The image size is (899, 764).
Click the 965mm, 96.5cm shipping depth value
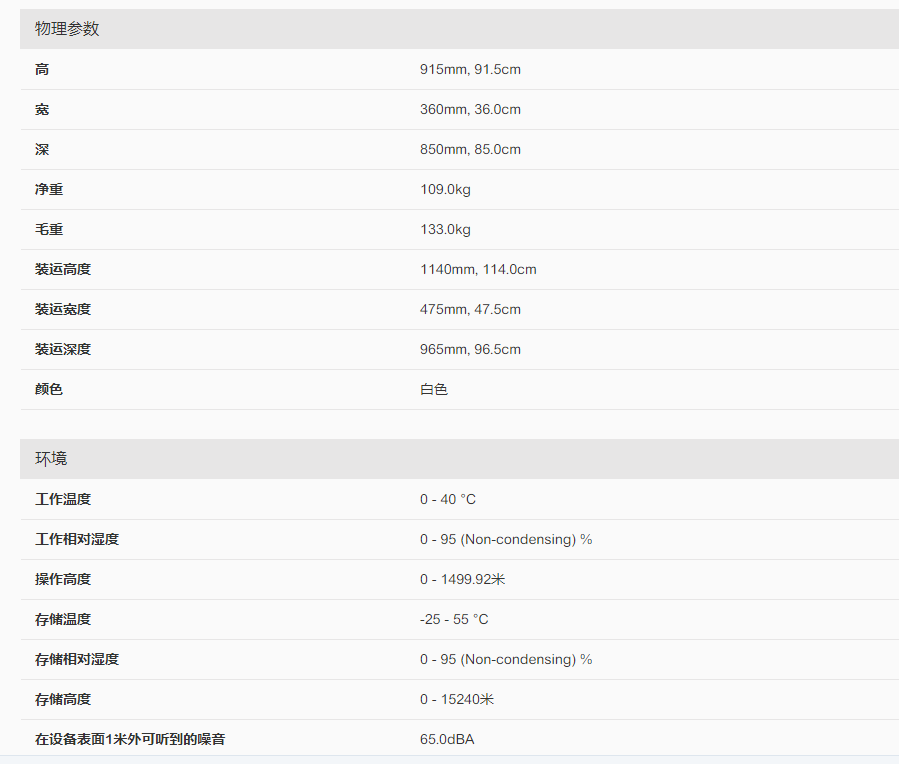click(x=470, y=350)
